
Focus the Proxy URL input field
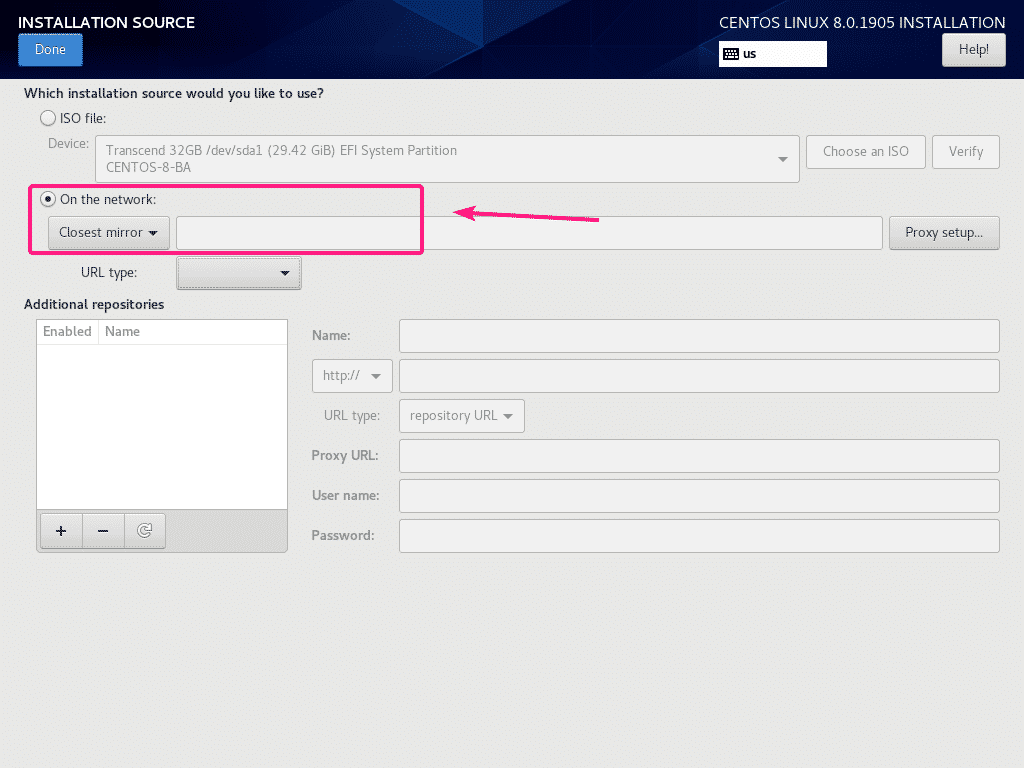[698, 456]
